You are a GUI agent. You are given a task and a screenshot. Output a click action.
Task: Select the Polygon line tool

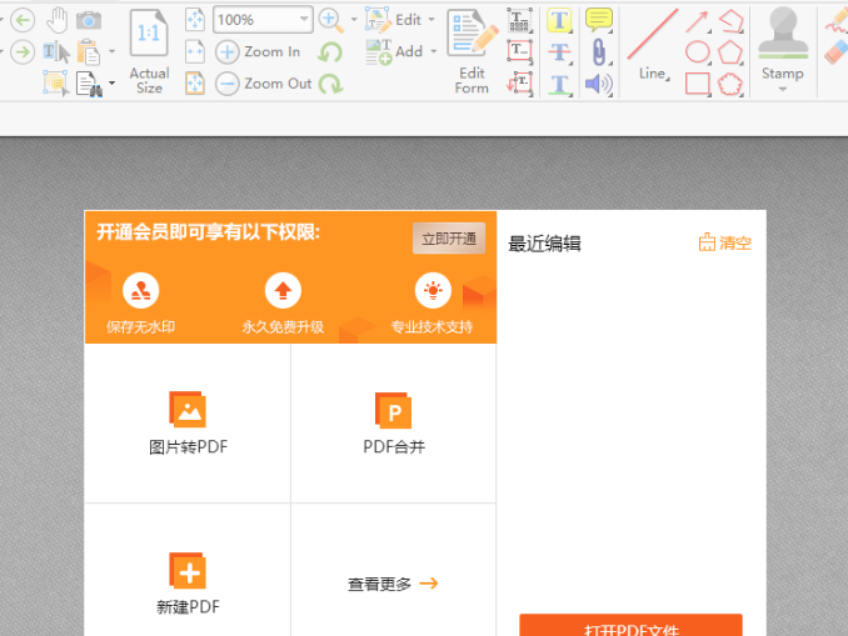click(x=731, y=21)
